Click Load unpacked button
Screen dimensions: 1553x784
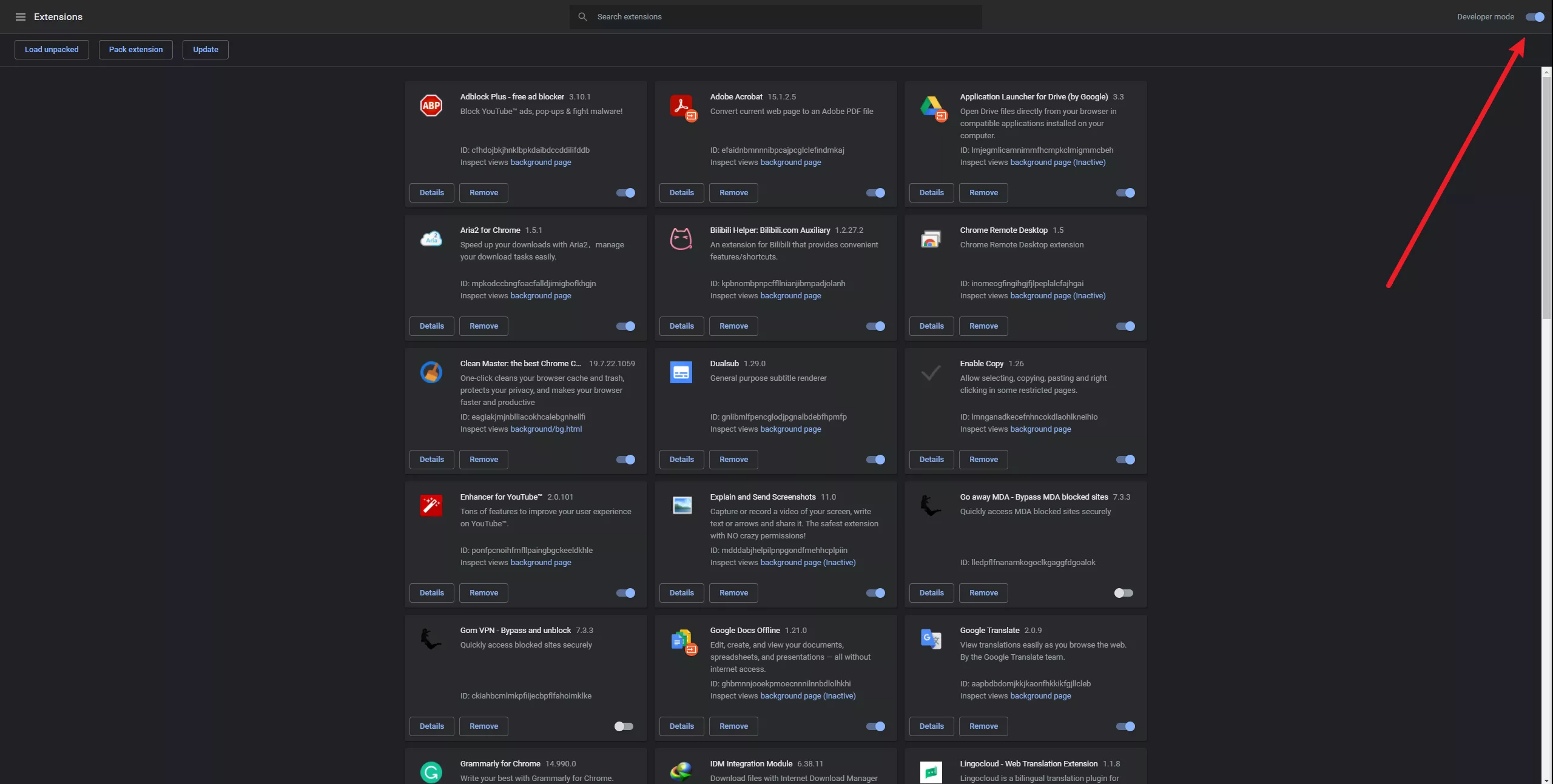coord(52,50)
